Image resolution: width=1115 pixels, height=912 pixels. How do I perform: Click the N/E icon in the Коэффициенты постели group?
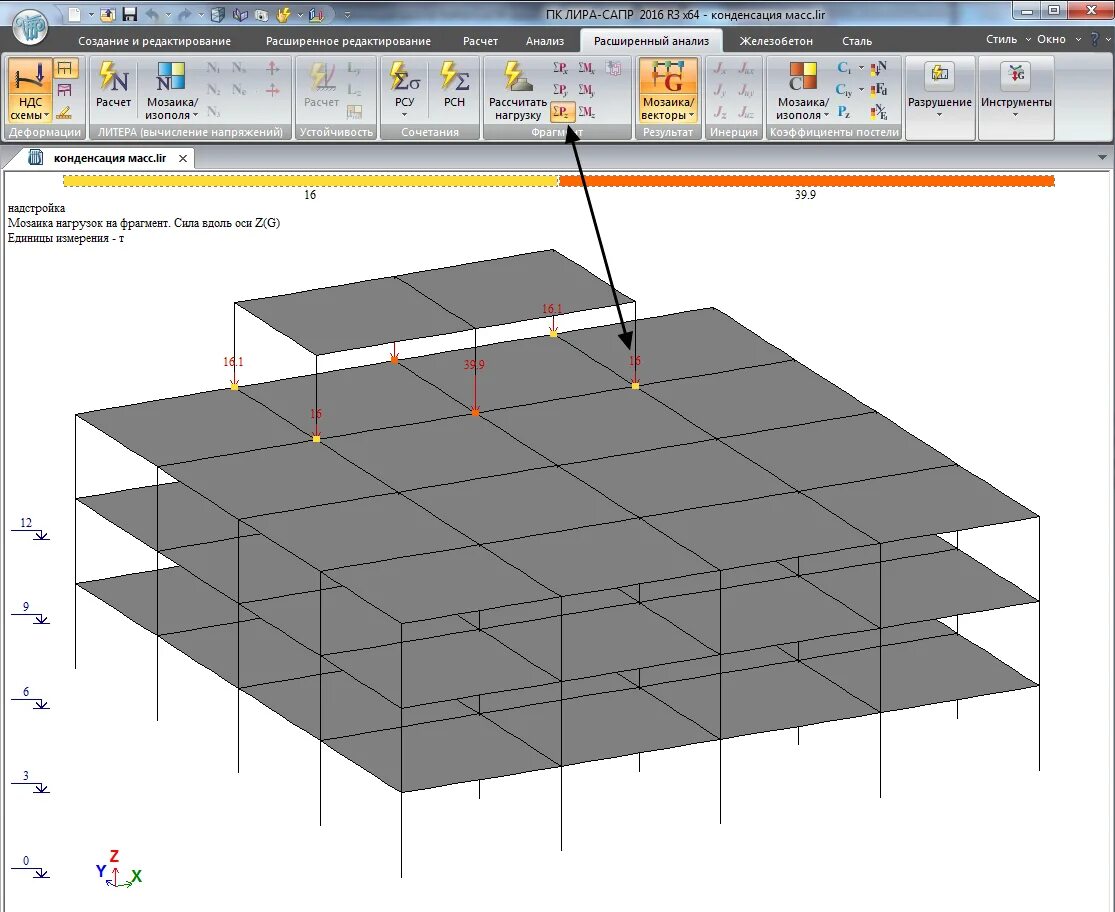point(880,112)
